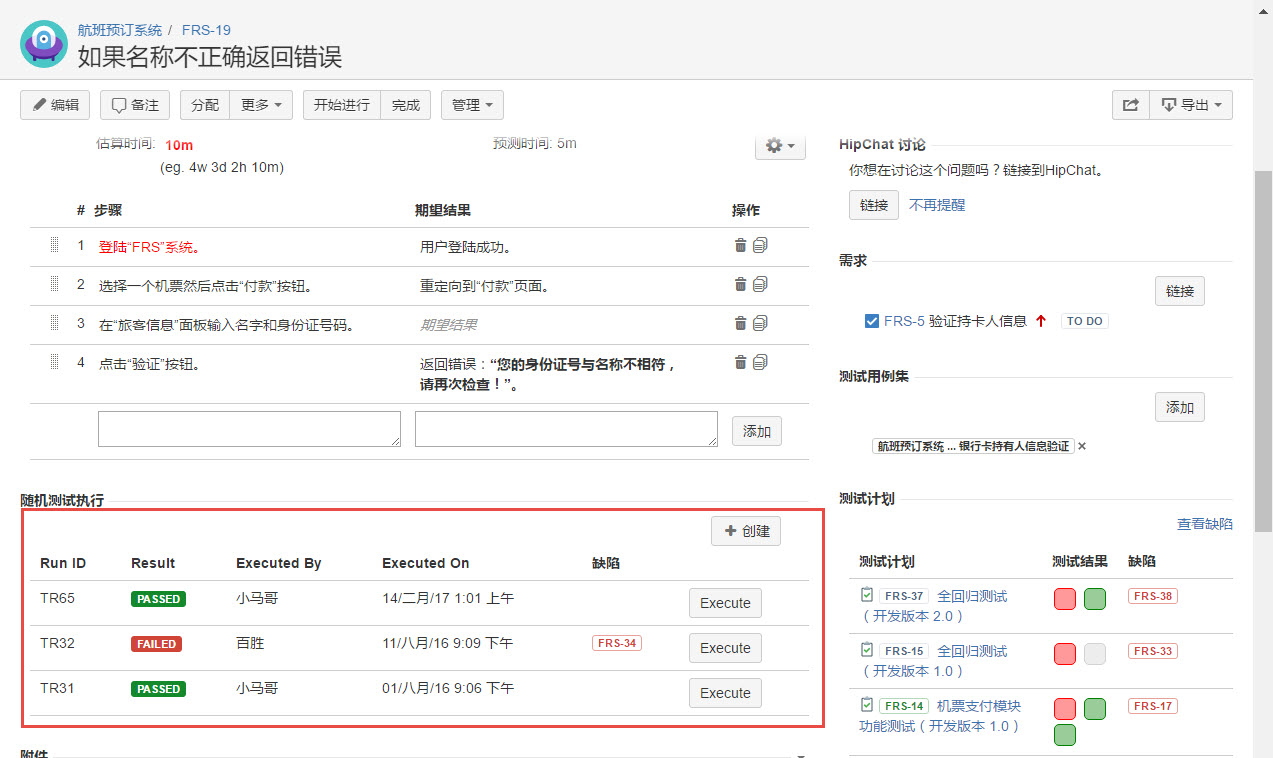Click the new expected result input
Viewport: 1273px width, 758px height.
click(x=566, y=429)
